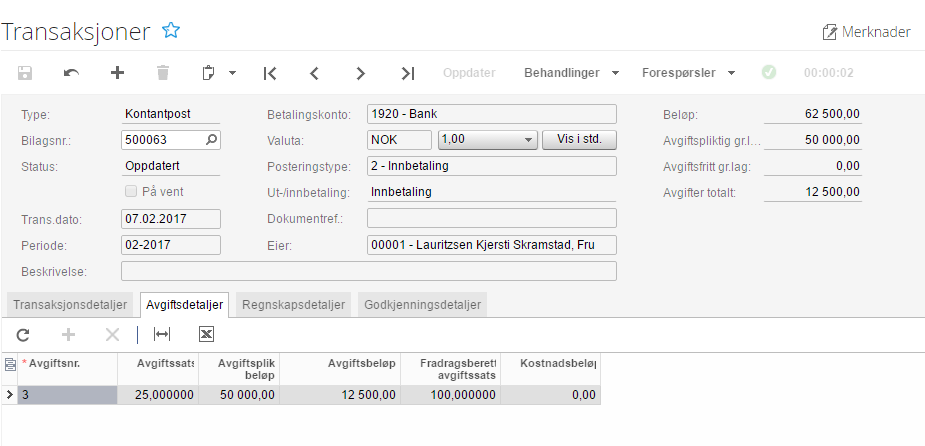This screenshot has height=446, width=925.
Task: Open Merknader notes link
Action: [866, 32]
